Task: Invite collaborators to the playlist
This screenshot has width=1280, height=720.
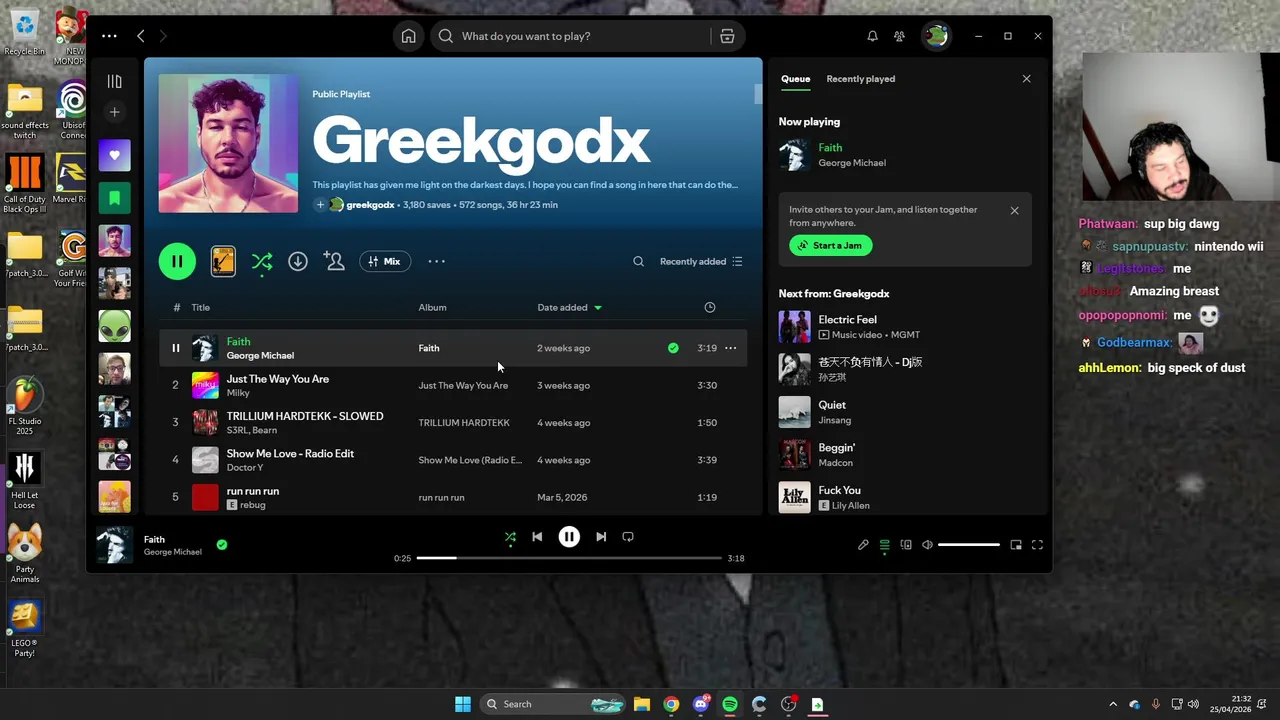Action: point(334,261)
